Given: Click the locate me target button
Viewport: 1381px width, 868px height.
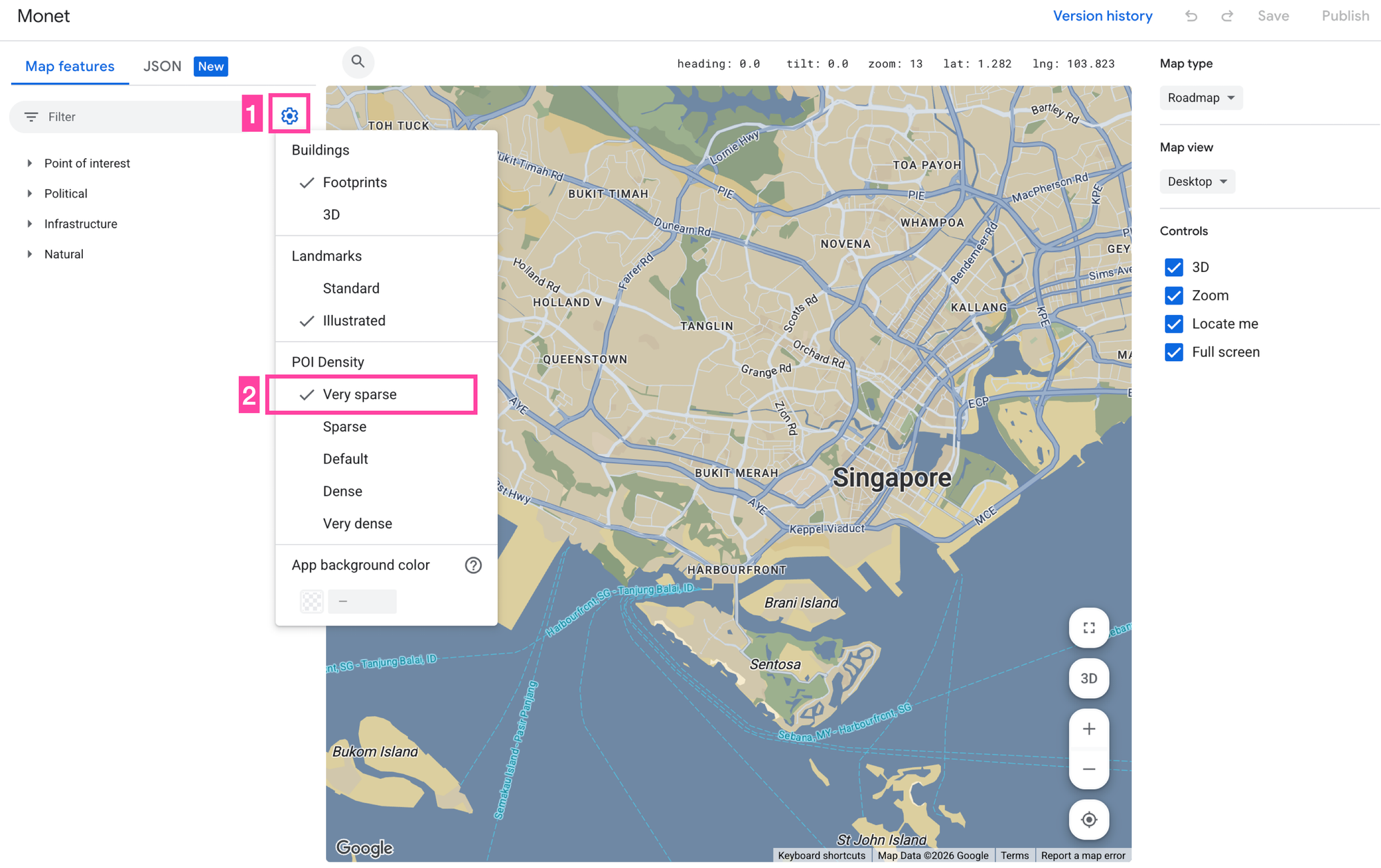Looking at the screenshot, I should [x=1089, y=820].
